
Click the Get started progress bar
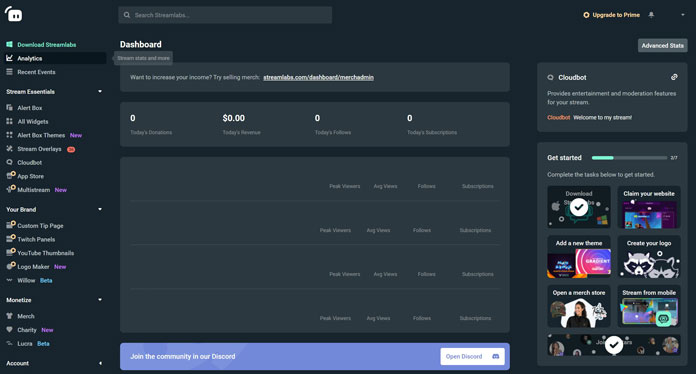coord(629,158)
